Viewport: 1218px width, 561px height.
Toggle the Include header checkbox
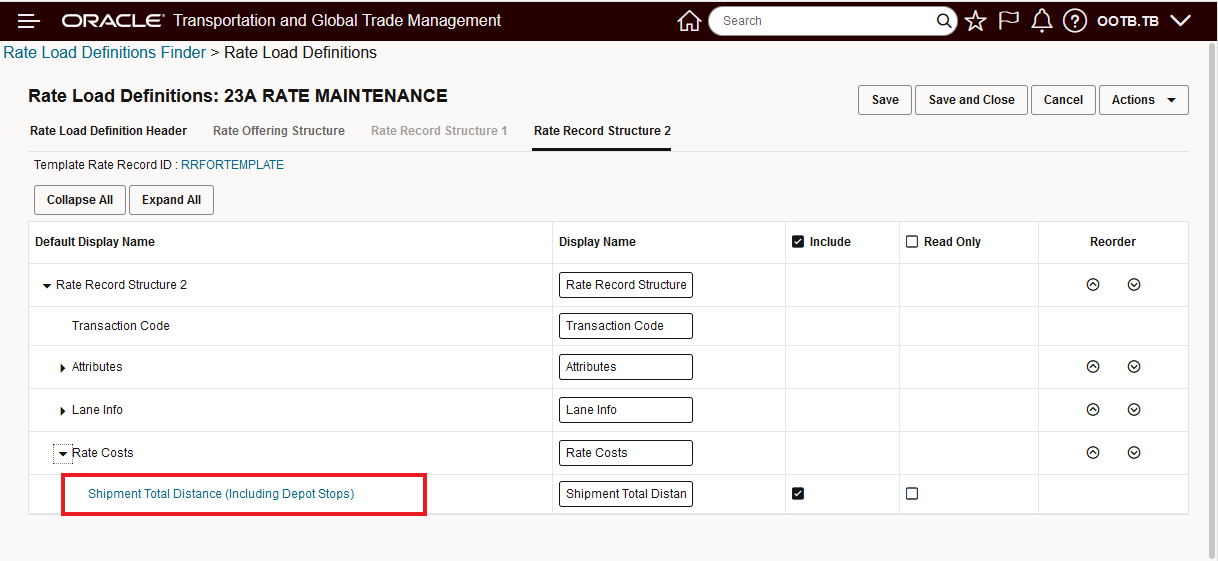798,242
